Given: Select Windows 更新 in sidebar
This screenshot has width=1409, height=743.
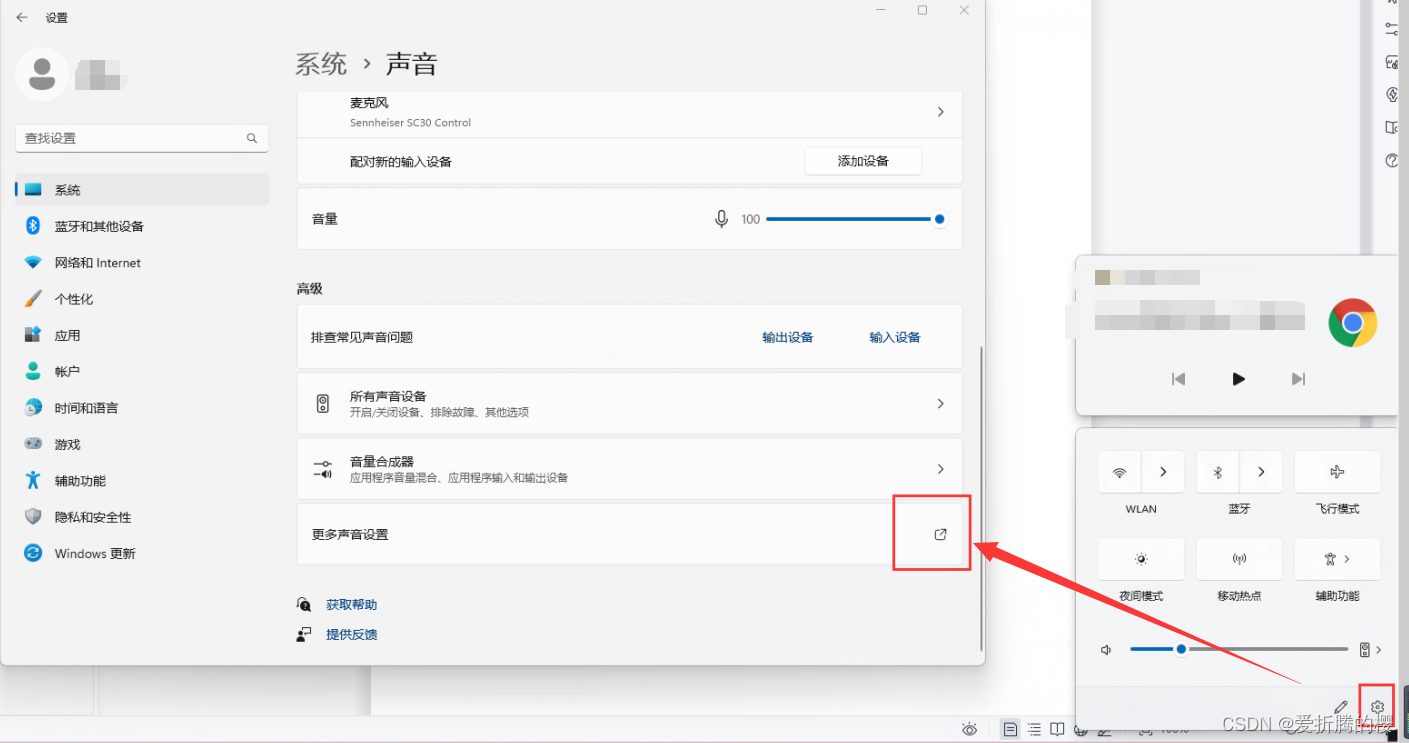Looking at the screenshot, I should [x=142, y=553].
